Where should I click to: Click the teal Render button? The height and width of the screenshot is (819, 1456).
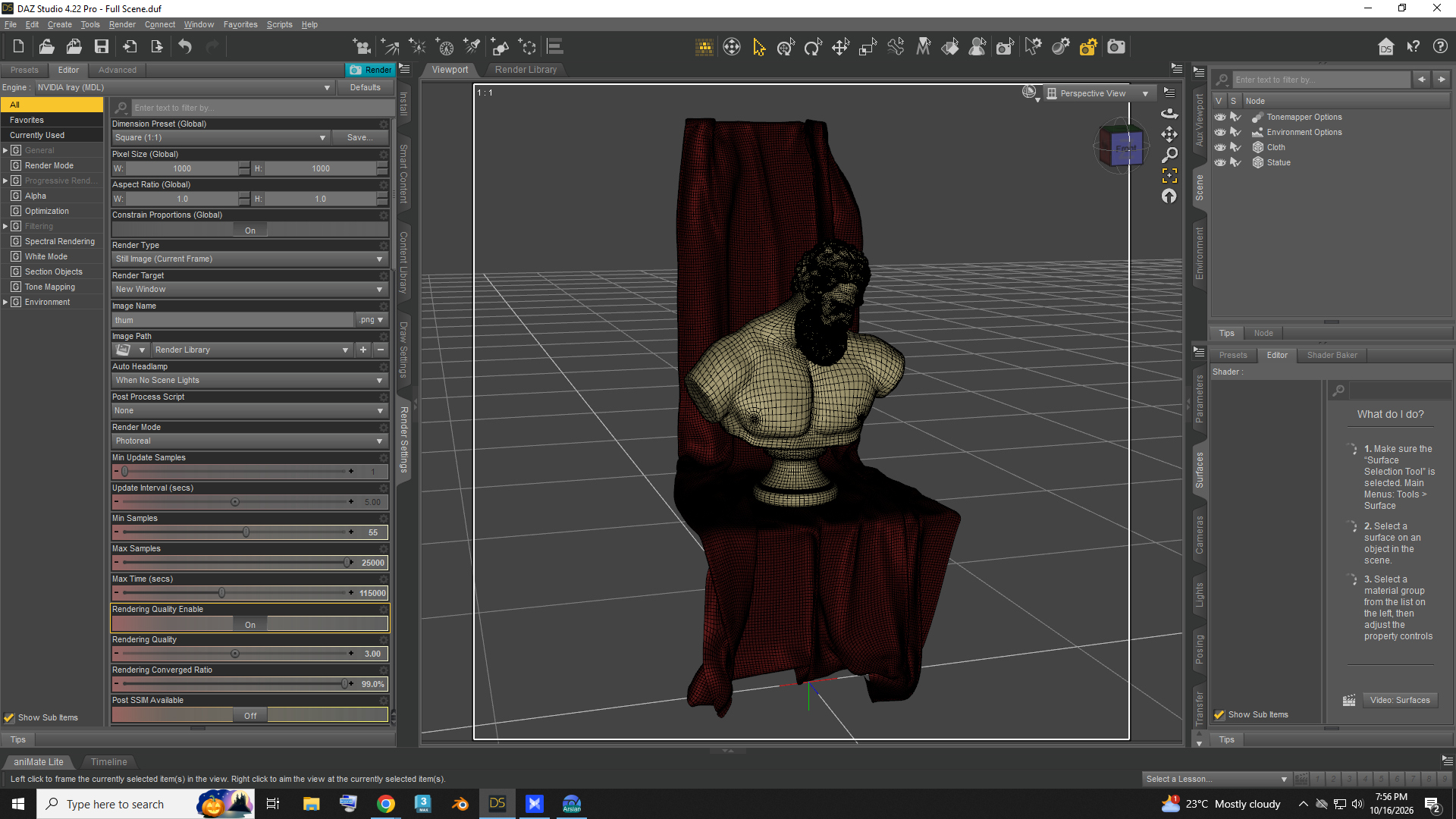(371, 70)
